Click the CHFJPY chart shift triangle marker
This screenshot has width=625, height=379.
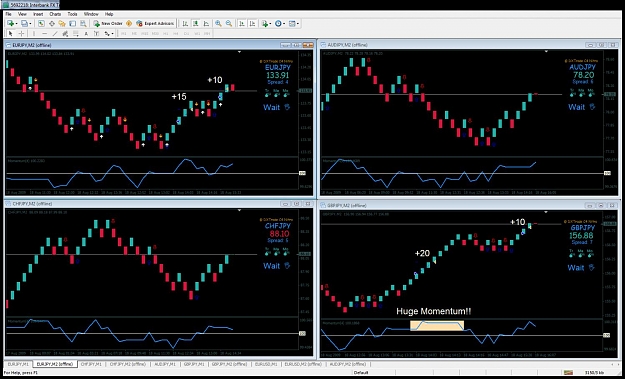click(240, 210)
